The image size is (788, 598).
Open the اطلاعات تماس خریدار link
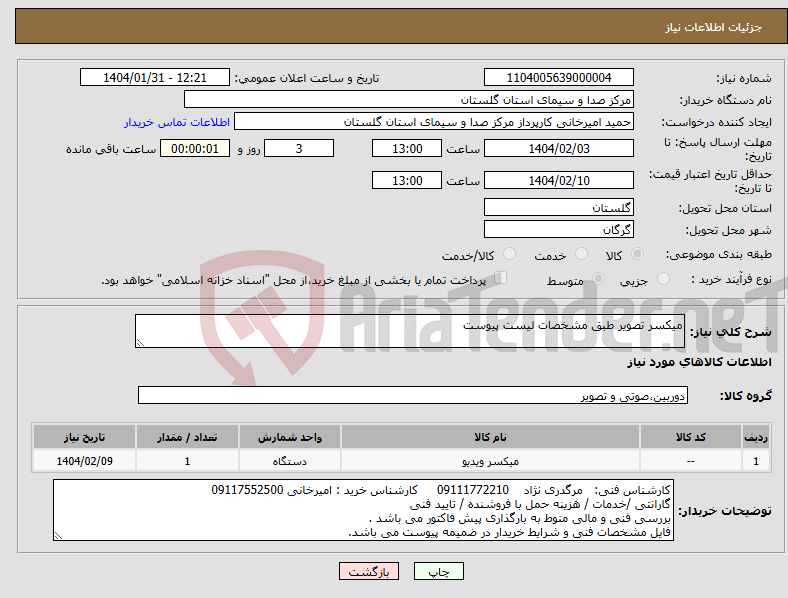coord(177,122)
